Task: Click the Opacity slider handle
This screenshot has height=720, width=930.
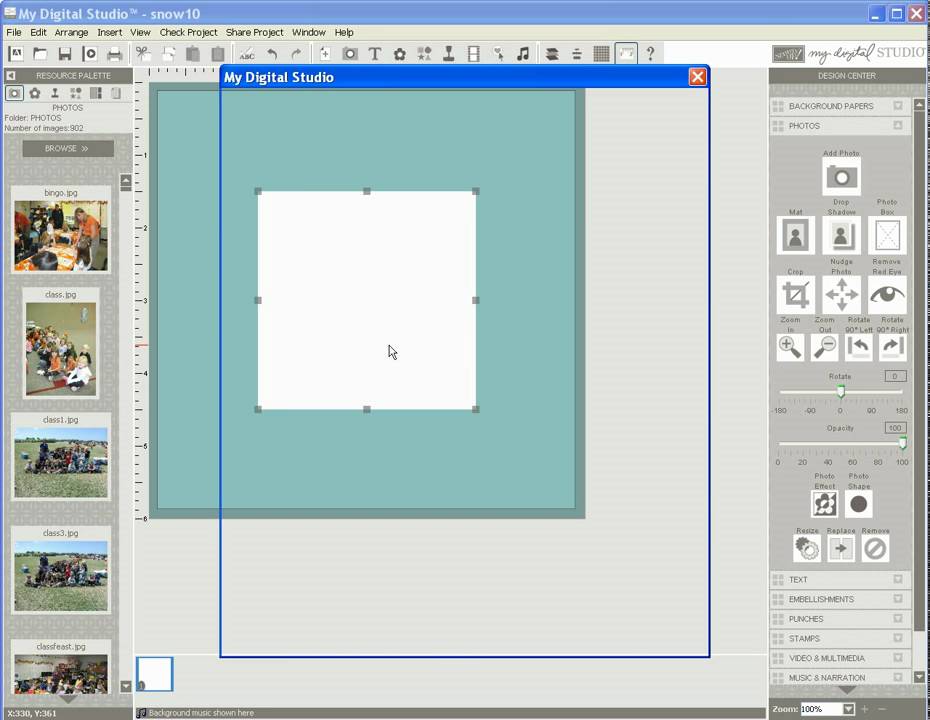Action: [x=902, y=443]
